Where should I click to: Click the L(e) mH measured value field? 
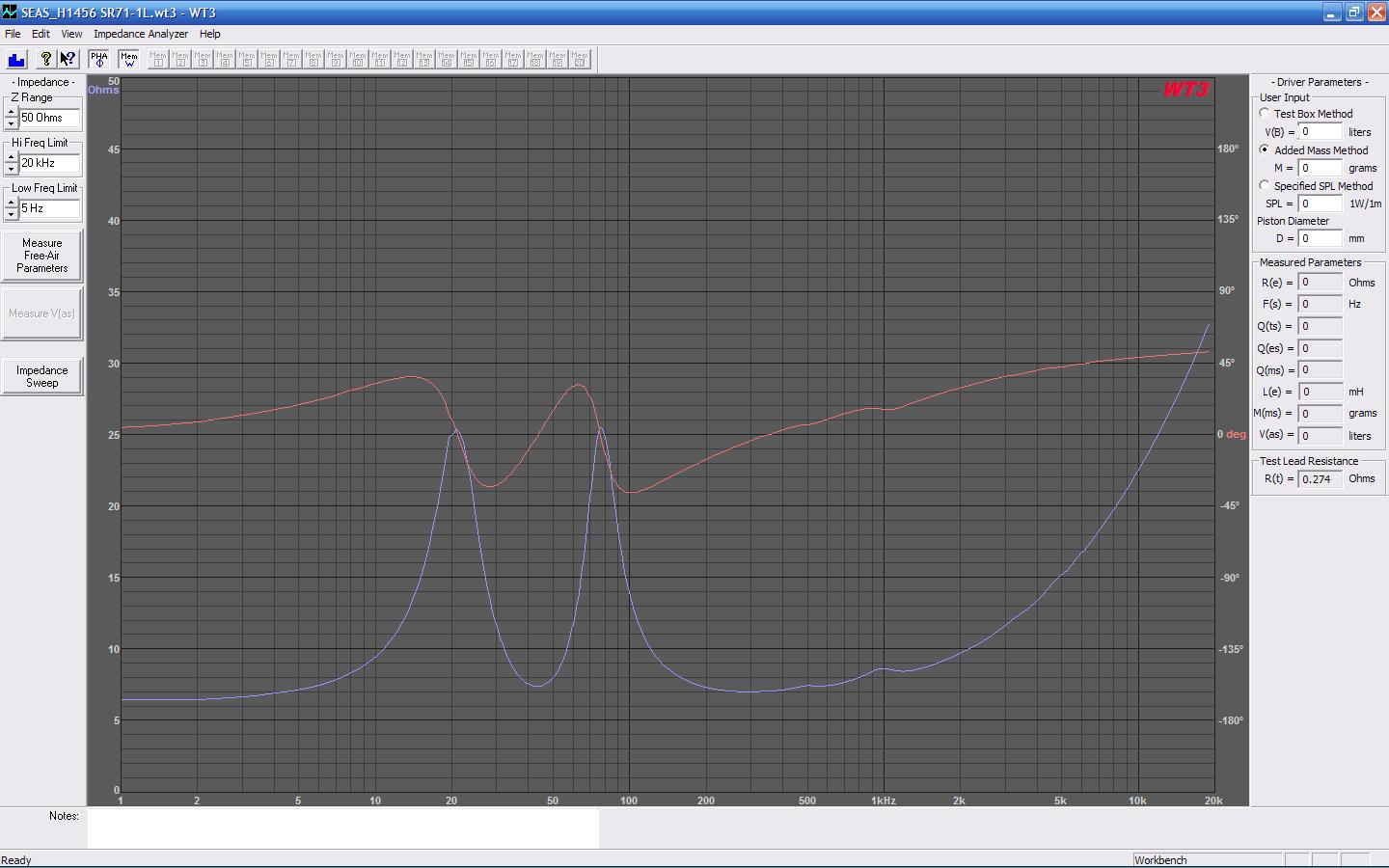(1321, 392)
